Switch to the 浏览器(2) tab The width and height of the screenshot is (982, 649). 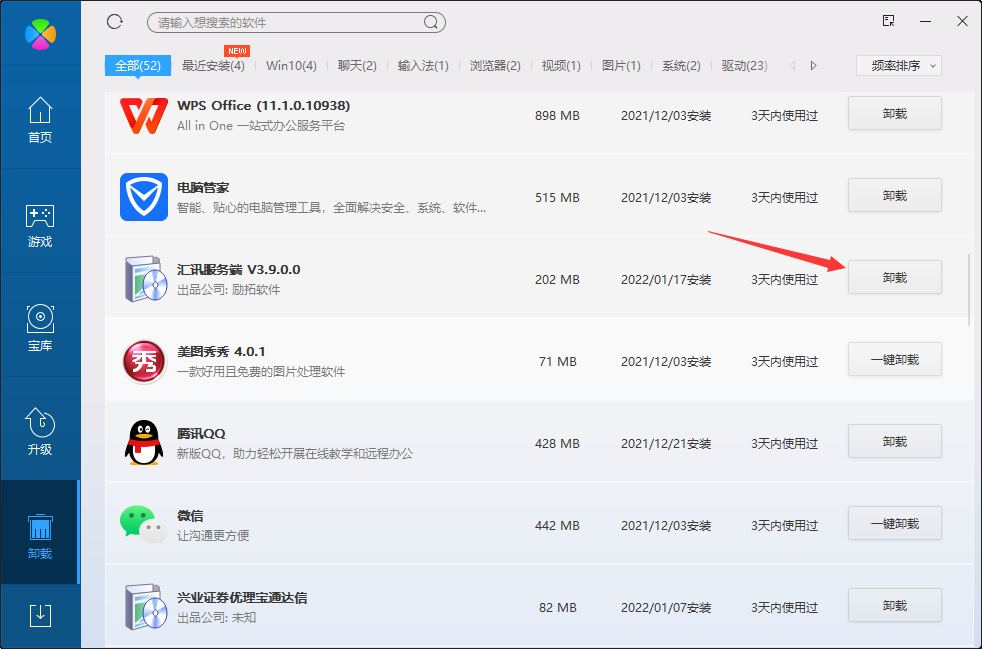495,66
